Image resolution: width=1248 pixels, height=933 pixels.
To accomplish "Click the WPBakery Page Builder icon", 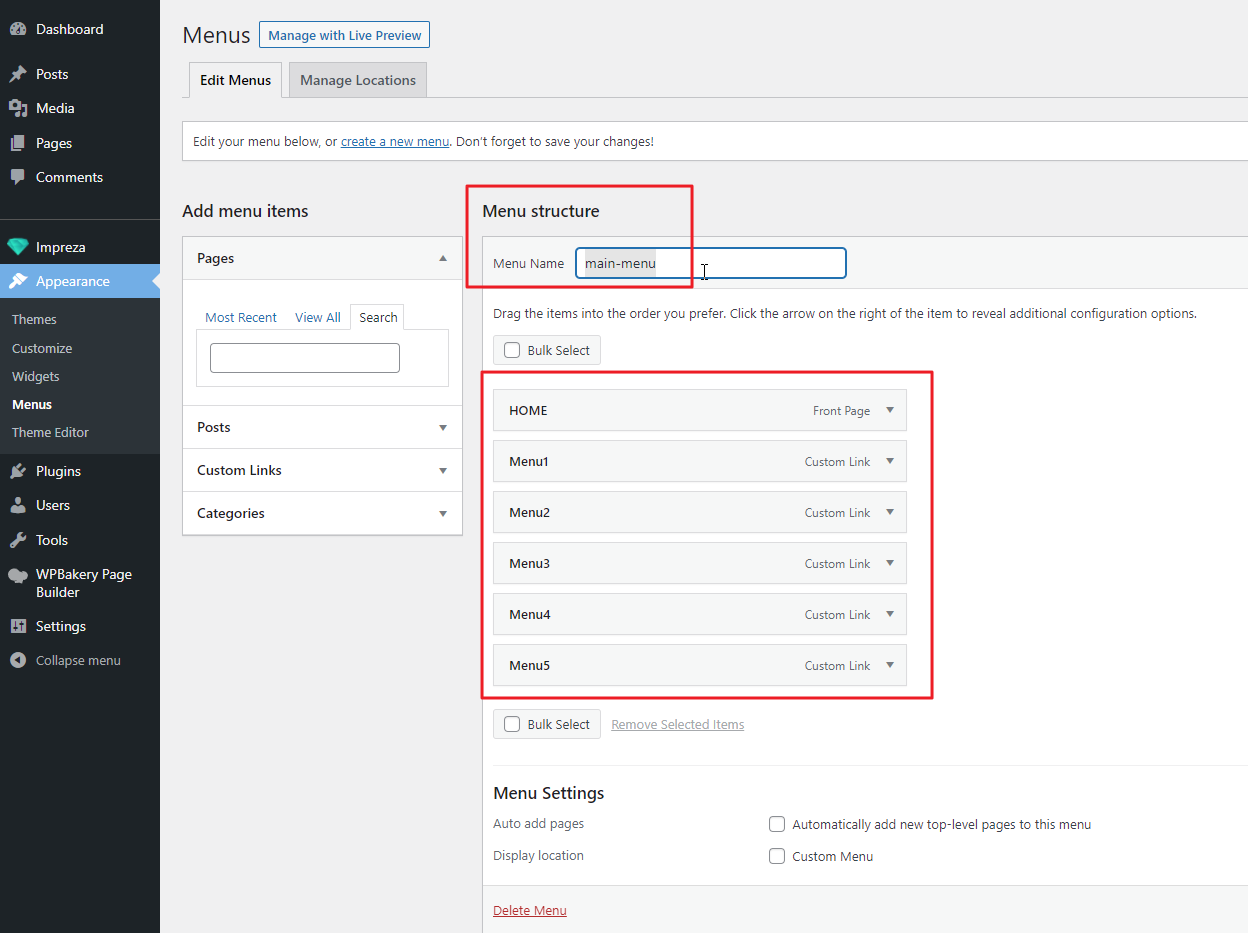I will point(18,575).
